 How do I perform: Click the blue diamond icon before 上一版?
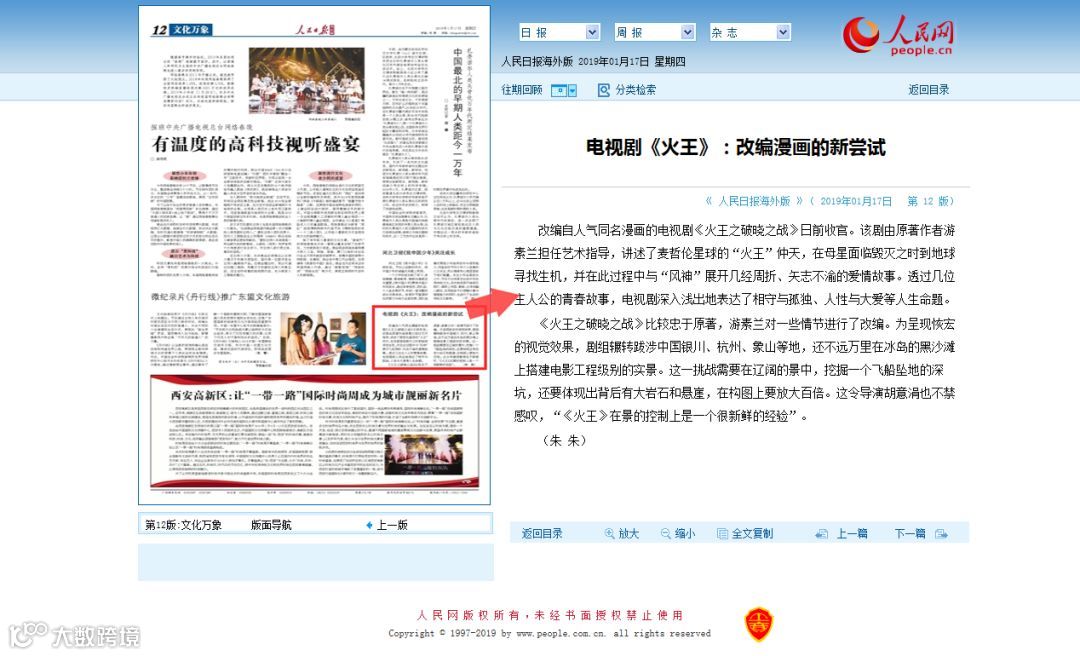[x=369, y=525]
